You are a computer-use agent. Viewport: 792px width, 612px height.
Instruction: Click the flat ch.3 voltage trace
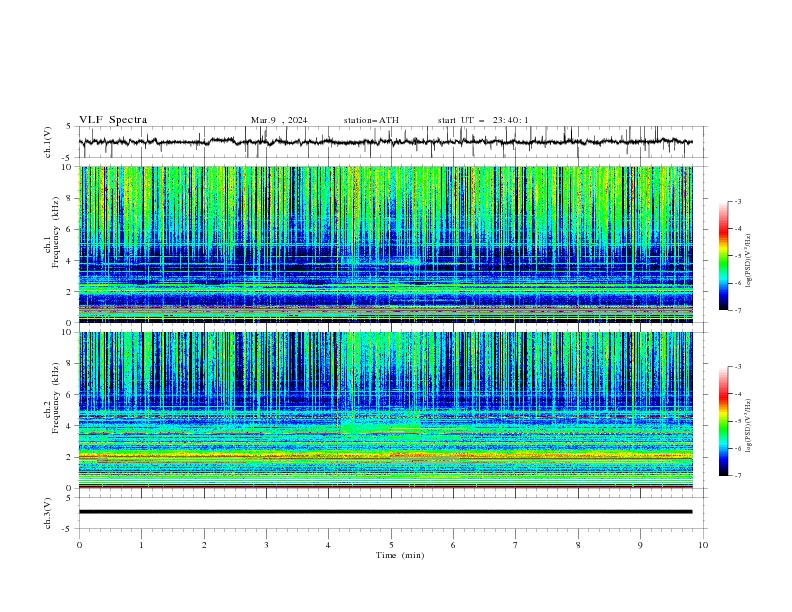click(x=385, y=512)
